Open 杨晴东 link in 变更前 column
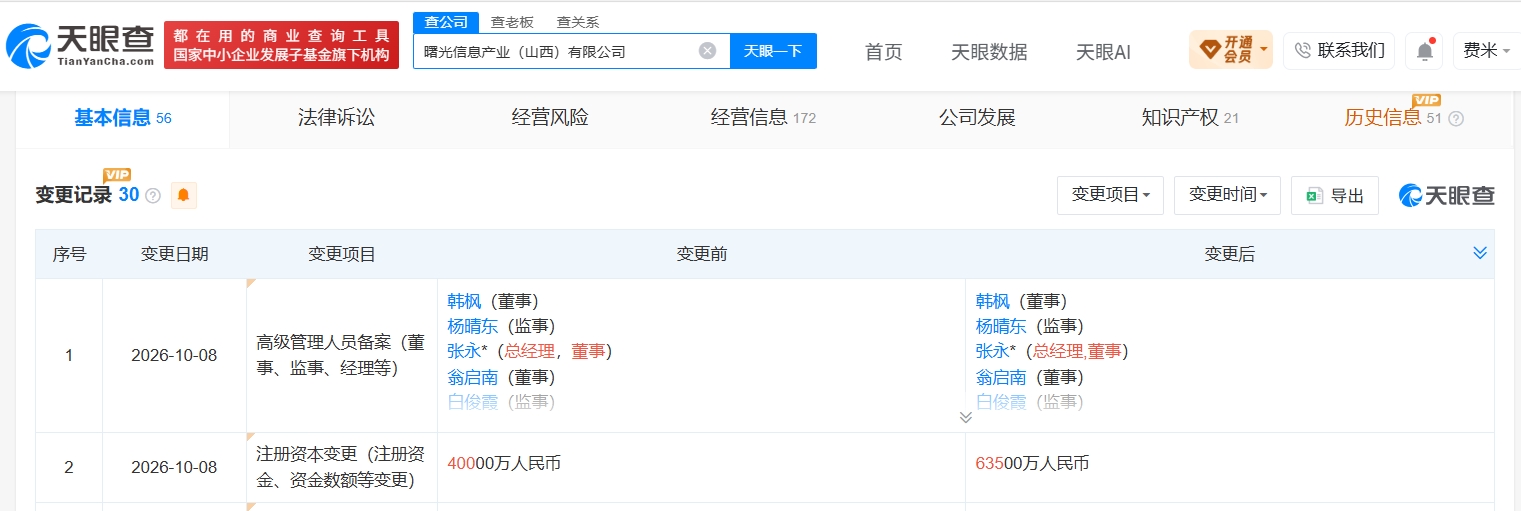This screenshot has width=1521, height=511. click(x=473, y=326)
